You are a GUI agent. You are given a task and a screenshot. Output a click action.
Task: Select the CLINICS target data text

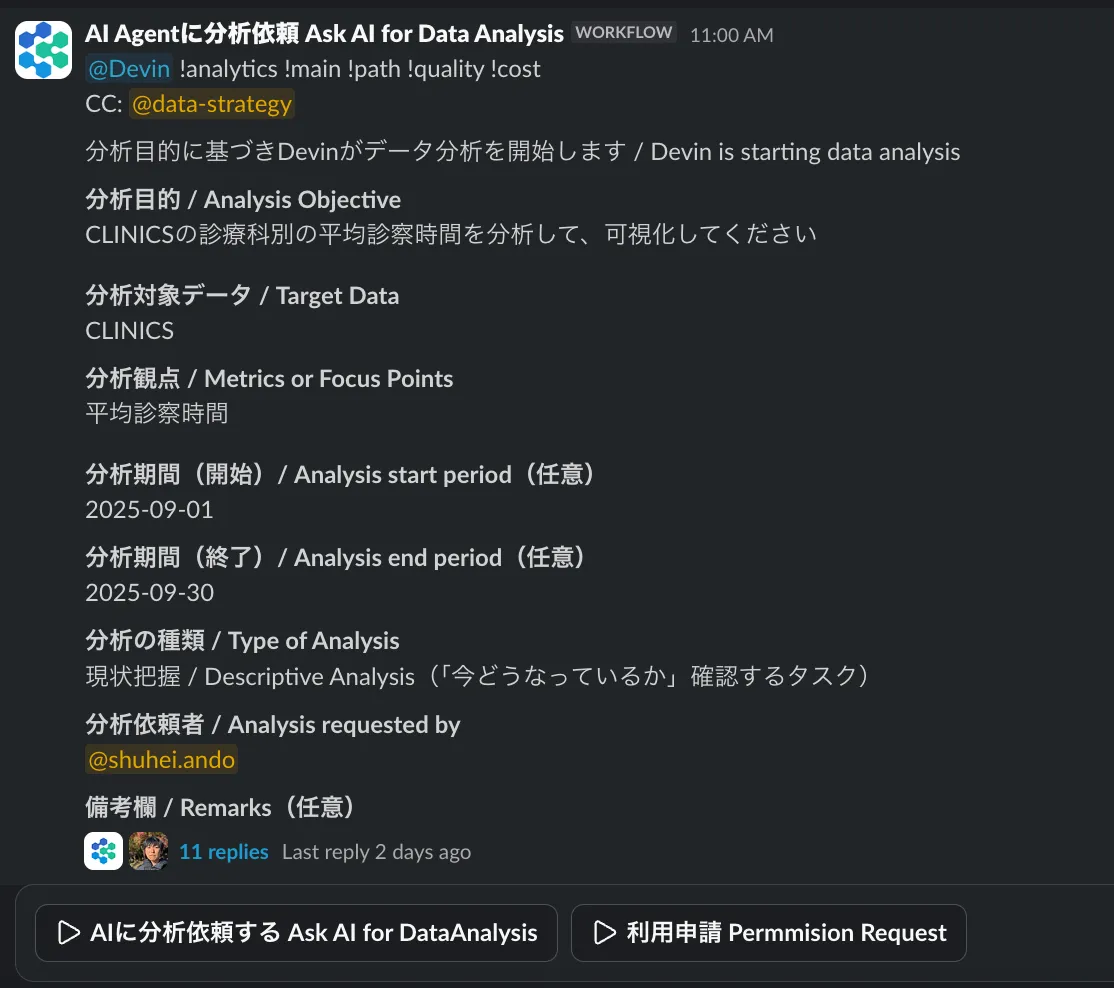[x=129, y=330]
